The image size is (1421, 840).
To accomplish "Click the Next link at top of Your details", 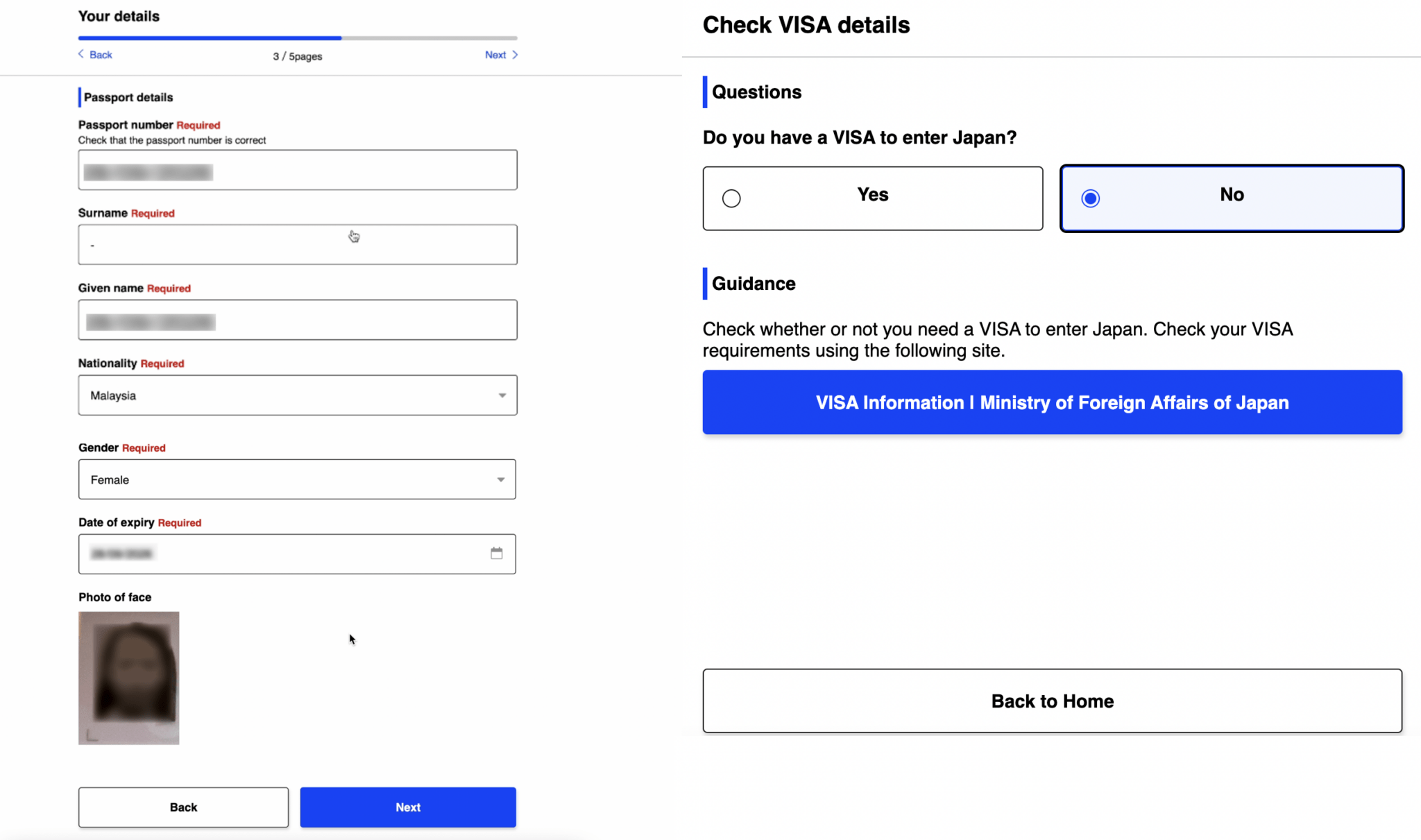I will (x=495, y=54).
